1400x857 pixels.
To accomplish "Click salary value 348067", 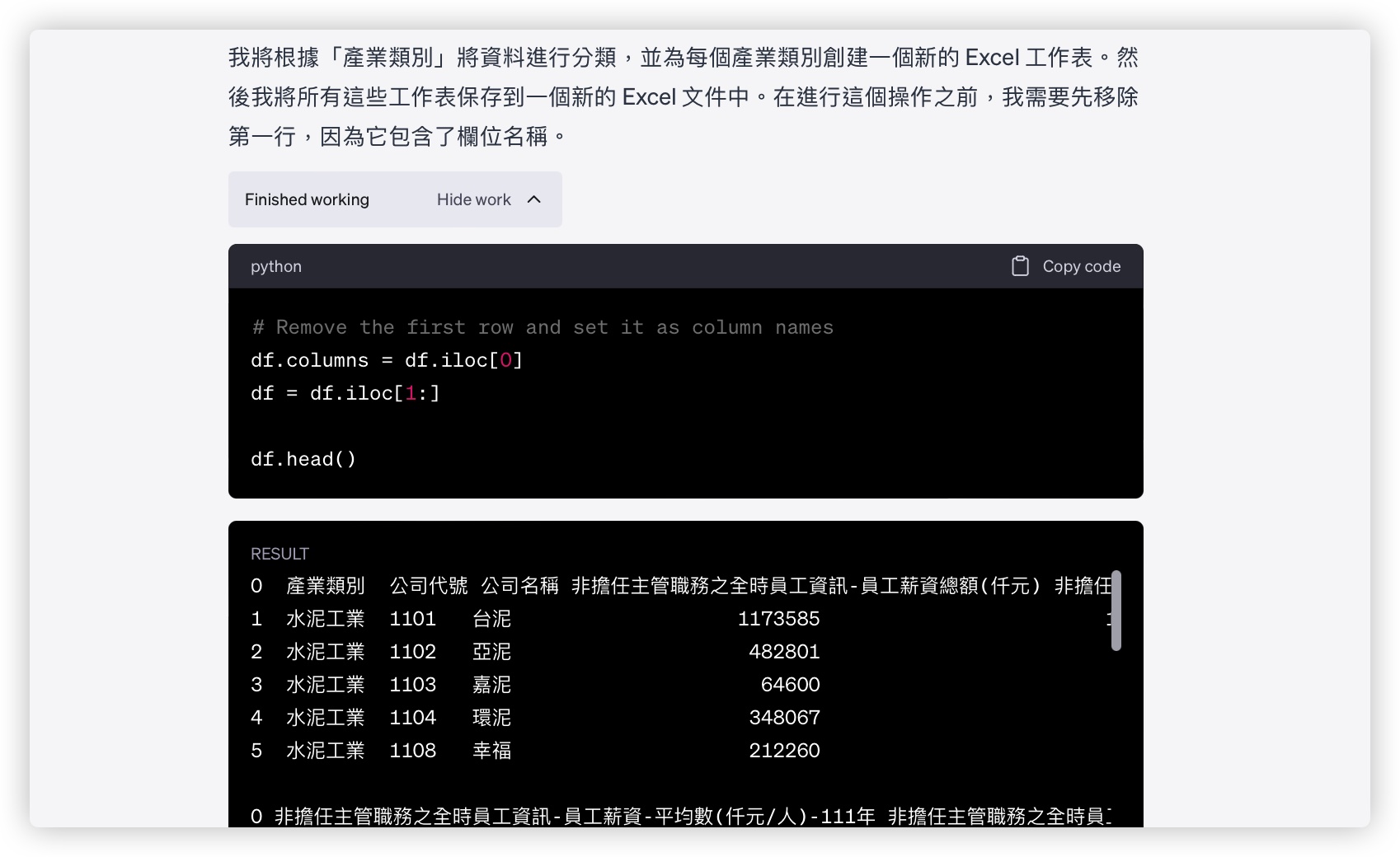I will tap(784, 718).
